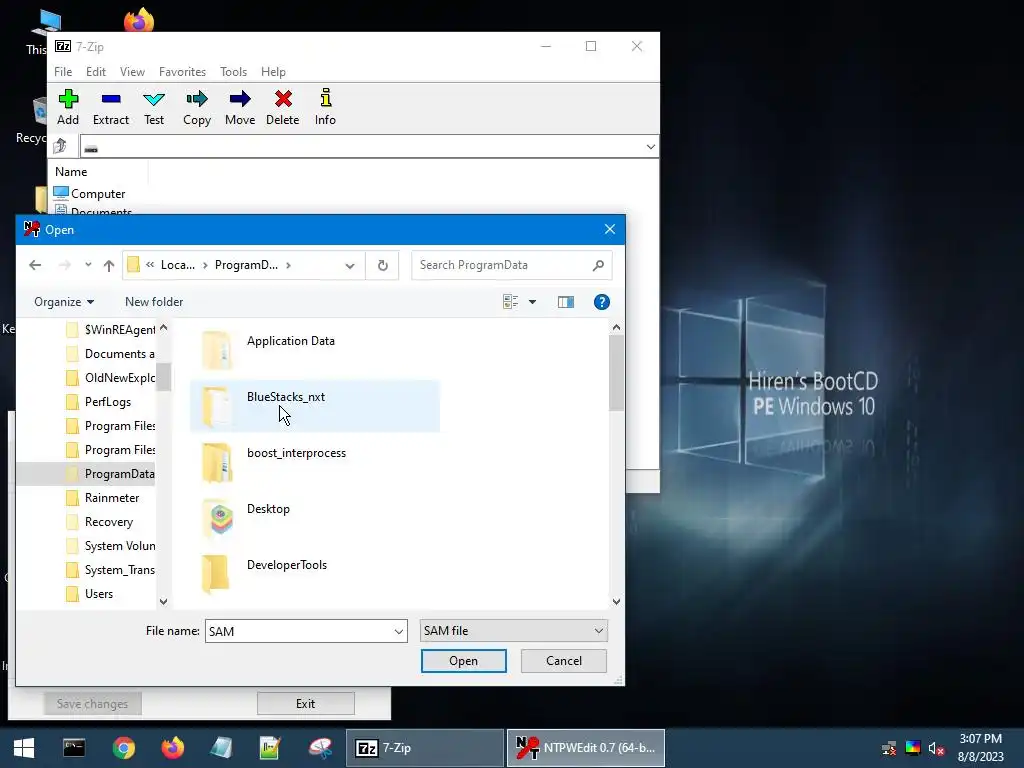The width and height of the screenshot is (1024, 768).
Task: Open the notepad-style taskbar icon
Action: [x=221, y=748]
